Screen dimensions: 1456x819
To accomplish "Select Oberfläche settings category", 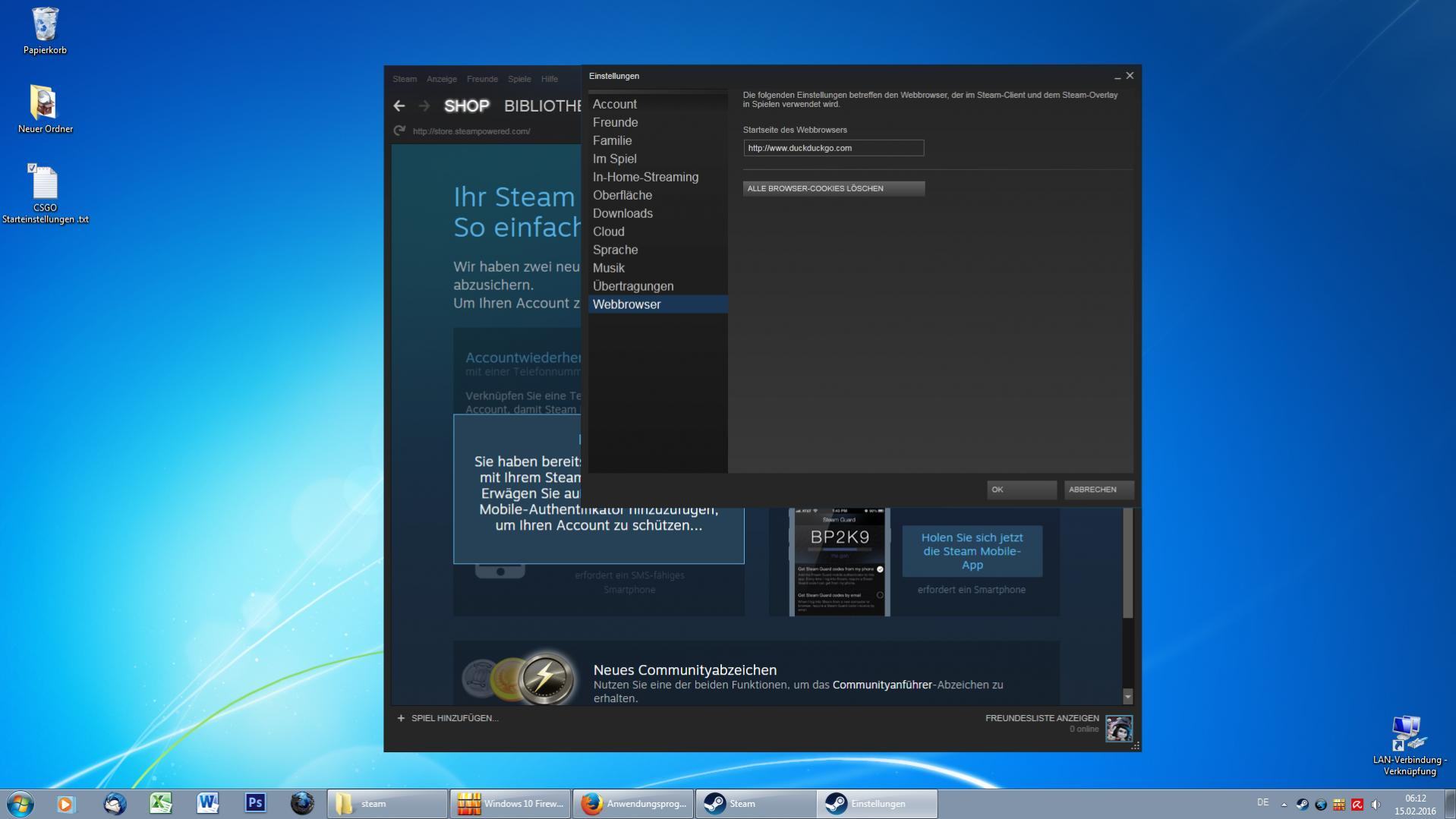I will pyautogui.click(x=657, y=195).
